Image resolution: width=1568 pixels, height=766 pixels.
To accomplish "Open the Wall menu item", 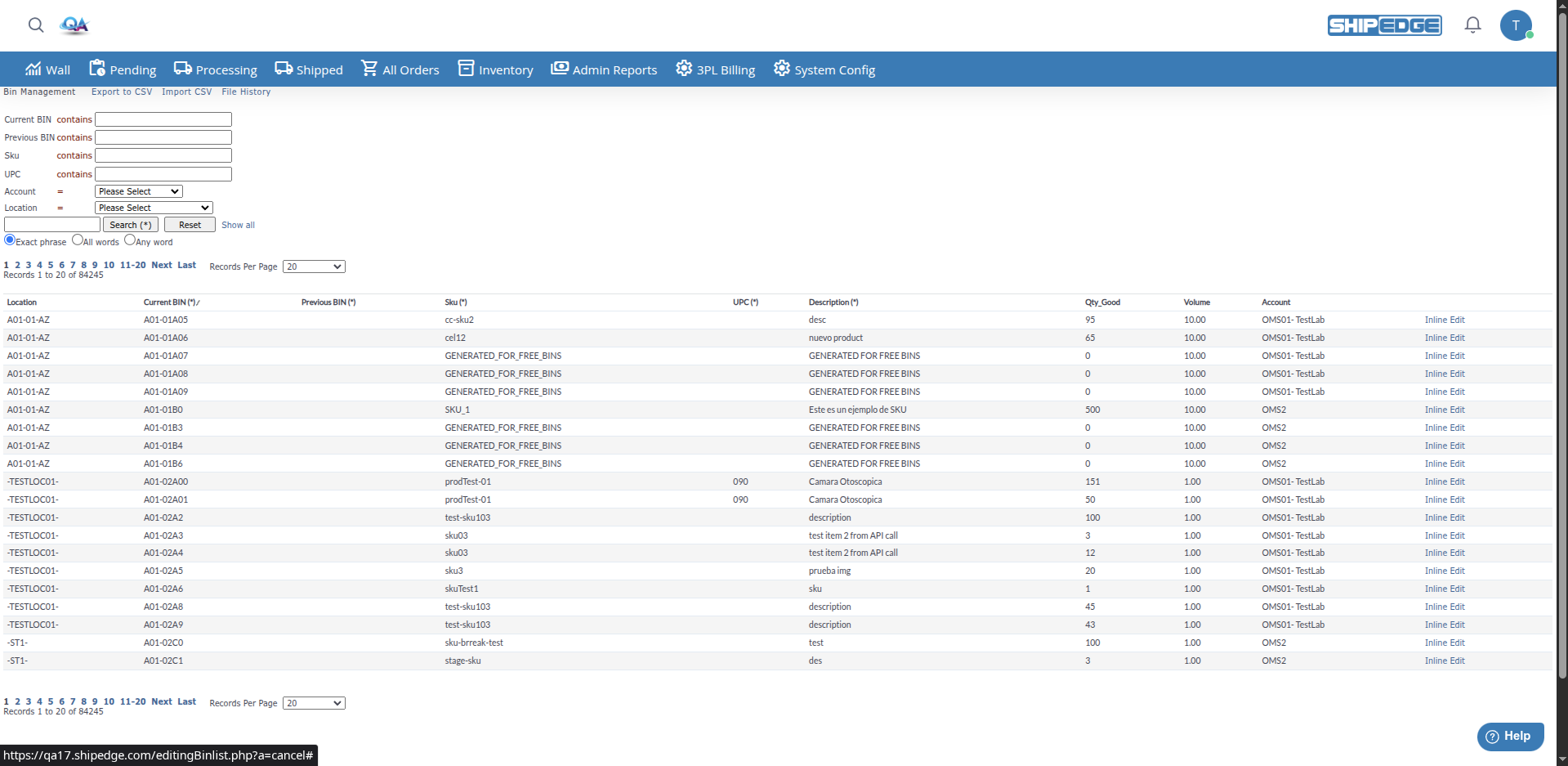I will pos(48,69).
